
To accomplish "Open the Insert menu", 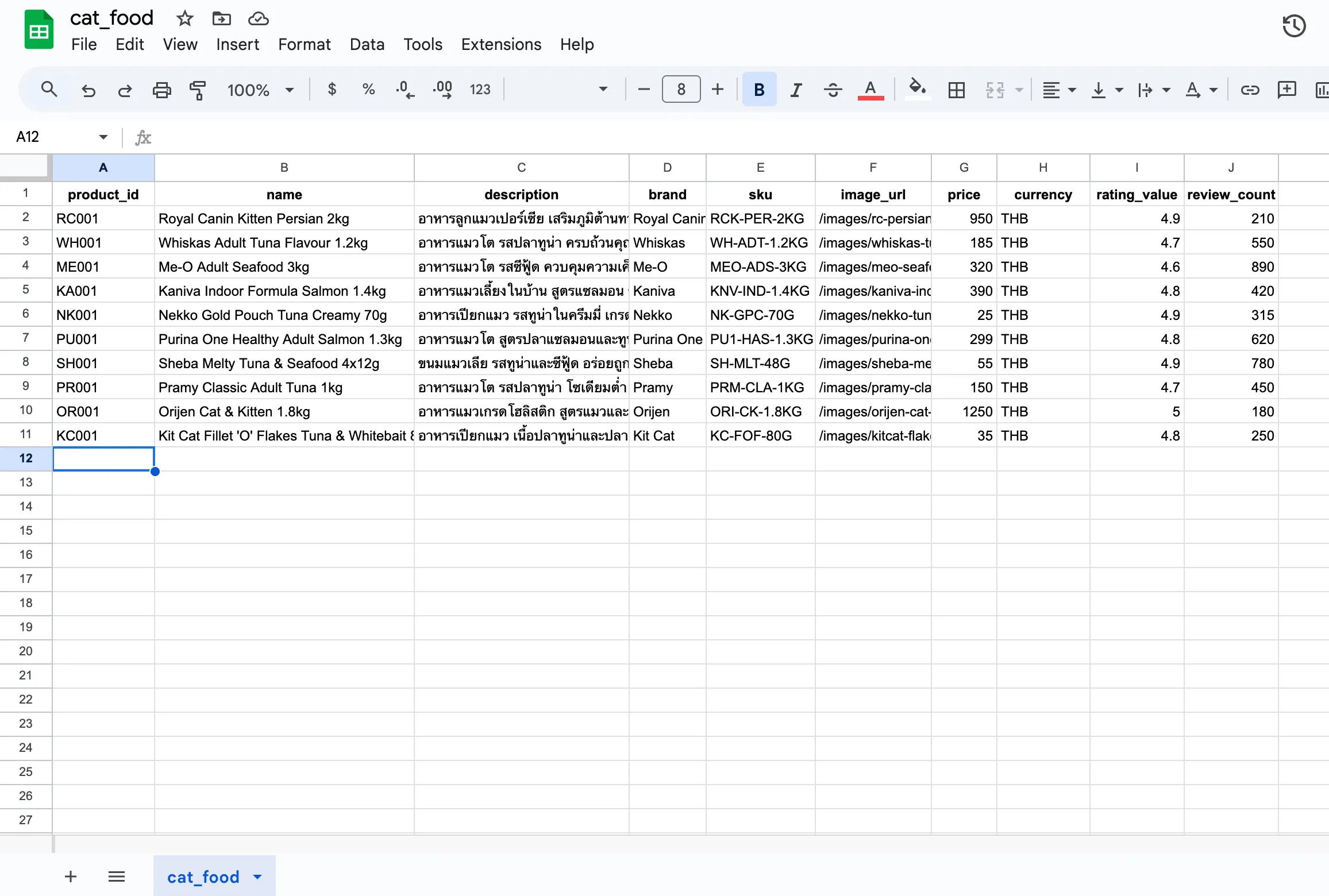I will click(x=237, y=44).
